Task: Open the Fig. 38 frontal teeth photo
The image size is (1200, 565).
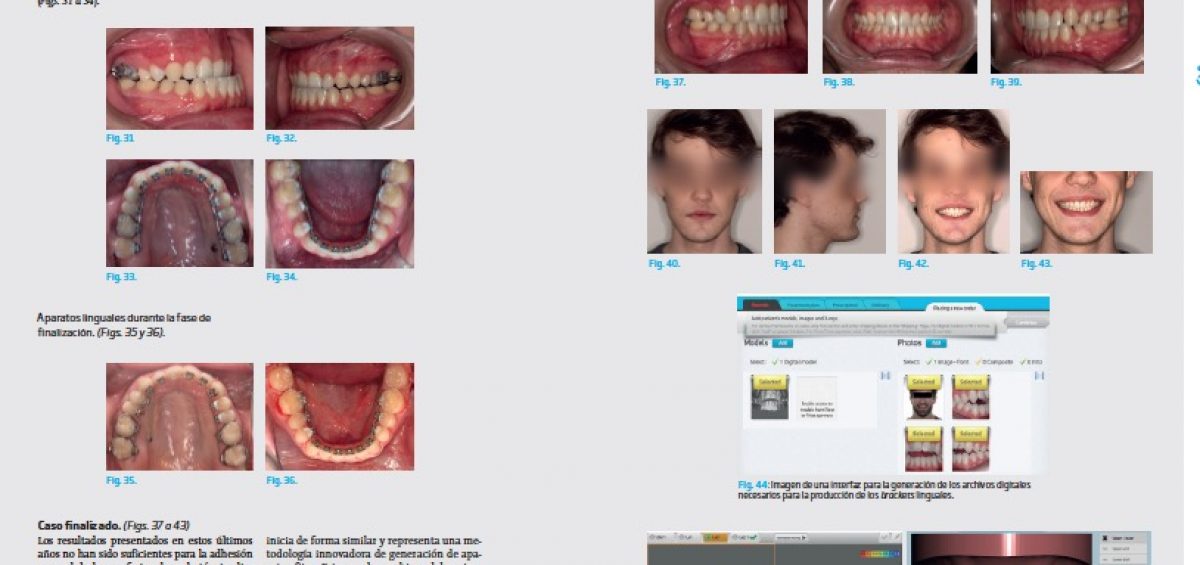Action: (x=900, y=37)
